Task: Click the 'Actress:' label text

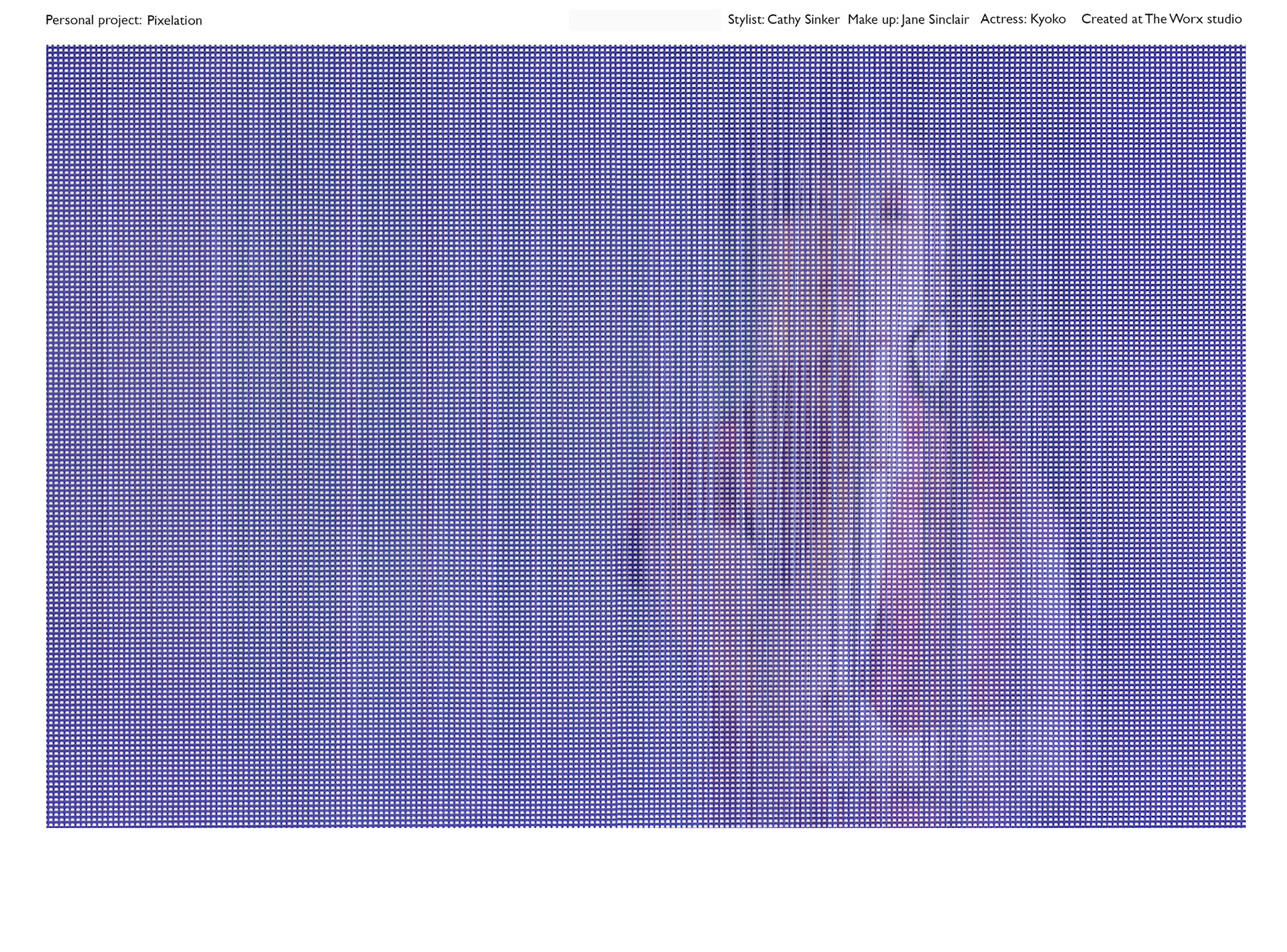Action: 1003,19
